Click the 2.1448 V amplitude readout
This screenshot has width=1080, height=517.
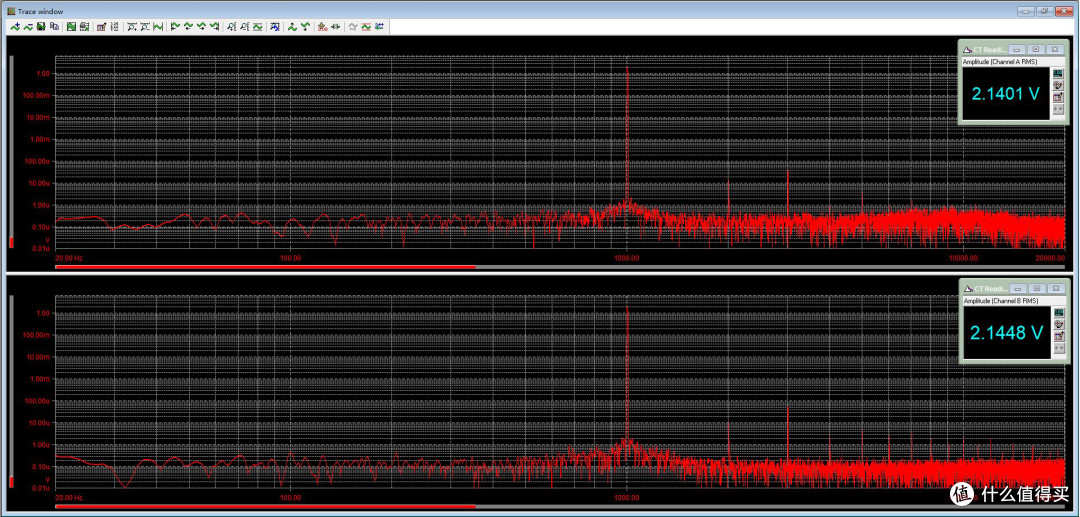[1006, 333]
